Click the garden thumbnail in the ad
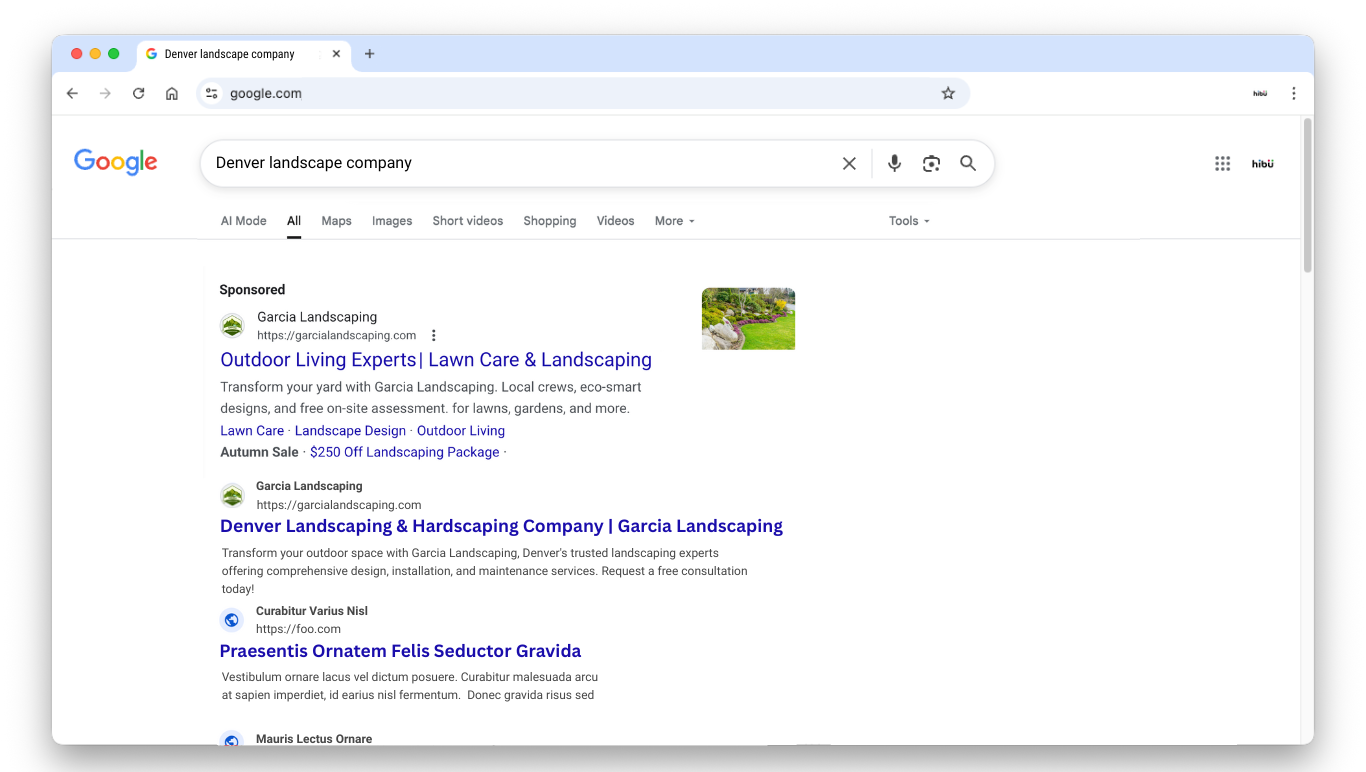This screenshot has height=772, width=1366. pos(748,319)
